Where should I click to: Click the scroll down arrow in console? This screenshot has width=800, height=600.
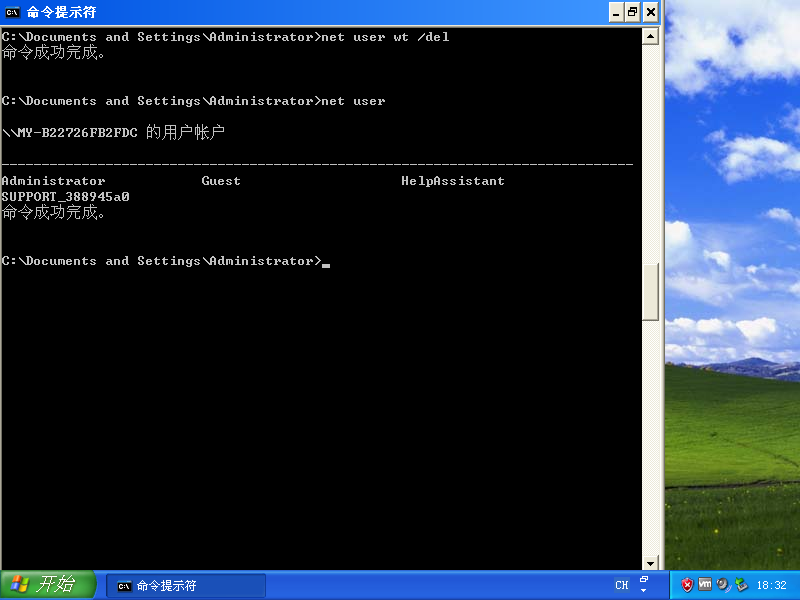point(650,563)
